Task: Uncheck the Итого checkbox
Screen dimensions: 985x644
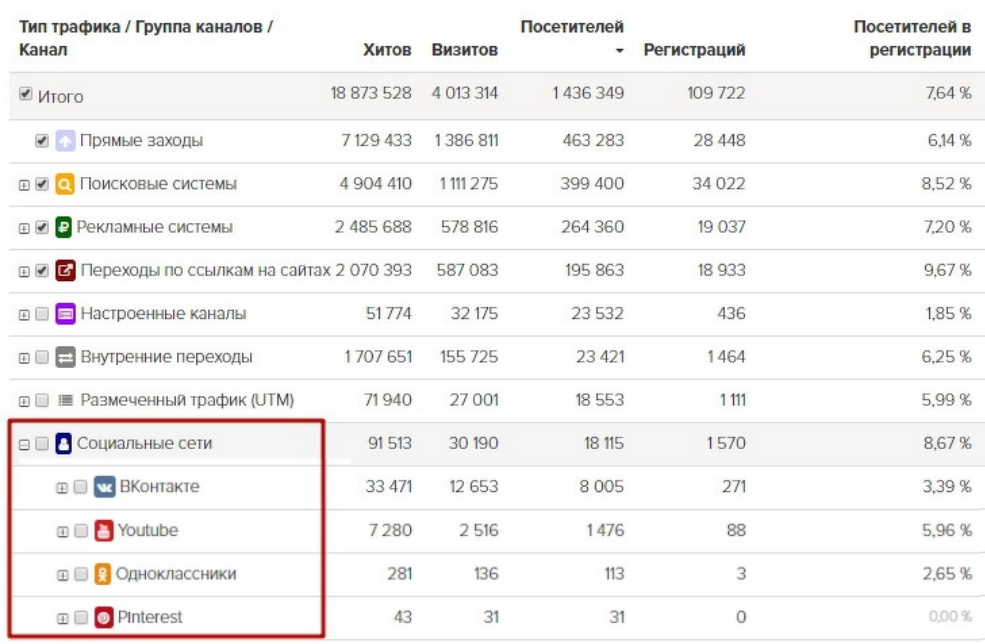Action: click(x=26, y=97)
